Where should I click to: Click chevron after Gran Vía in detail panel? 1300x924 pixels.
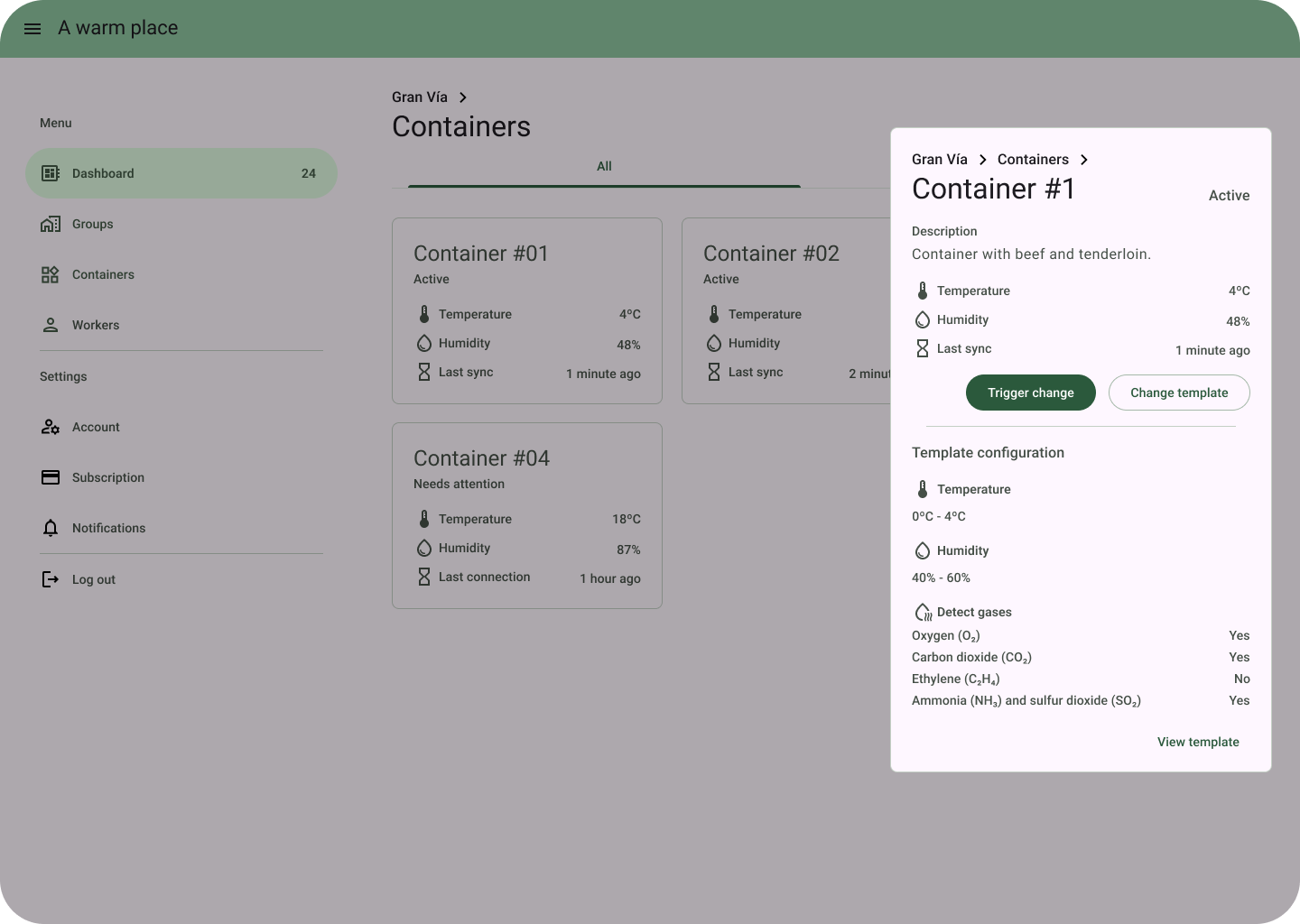pos(983,160)
